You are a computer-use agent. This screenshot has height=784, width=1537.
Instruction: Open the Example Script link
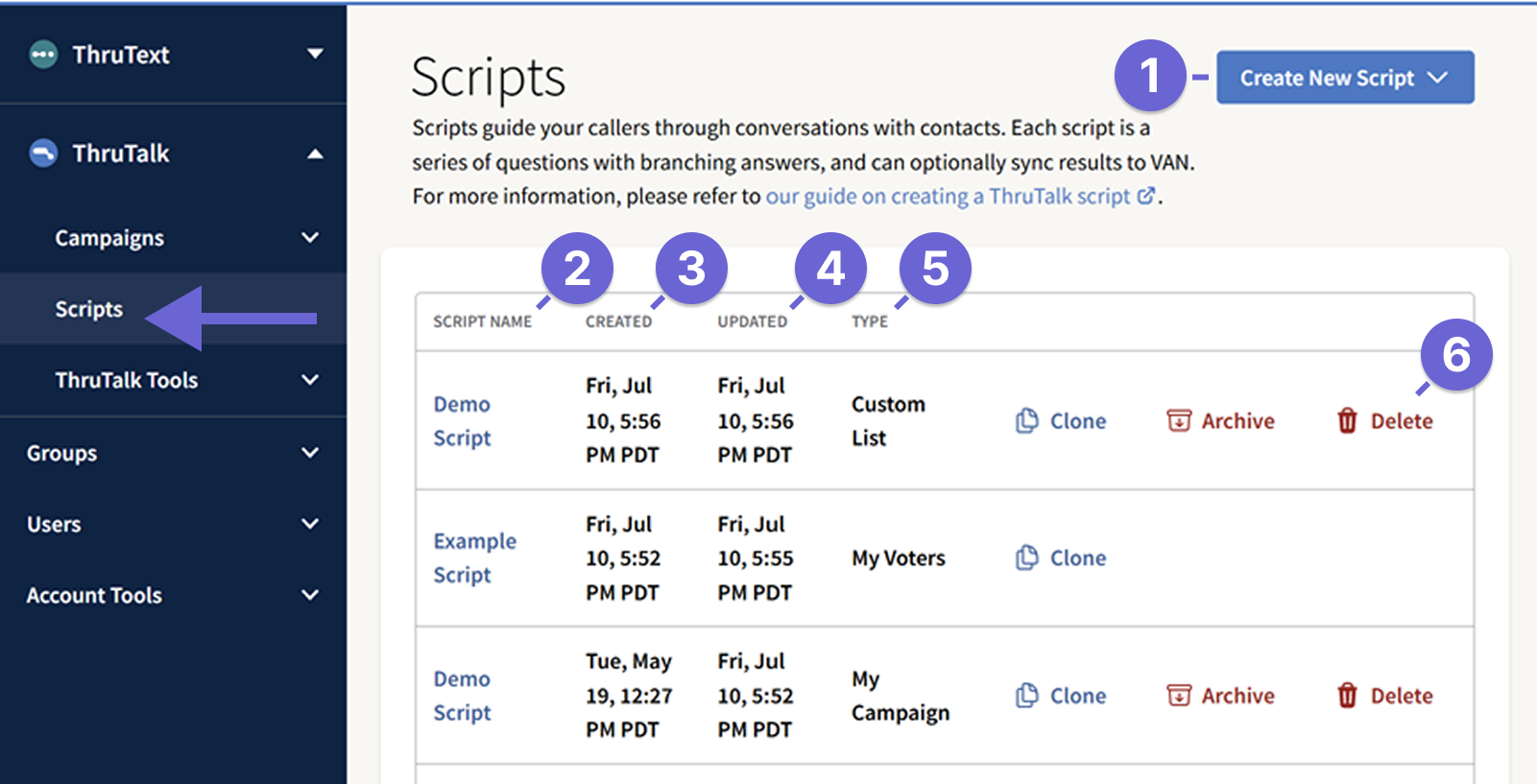pos(474,558)
